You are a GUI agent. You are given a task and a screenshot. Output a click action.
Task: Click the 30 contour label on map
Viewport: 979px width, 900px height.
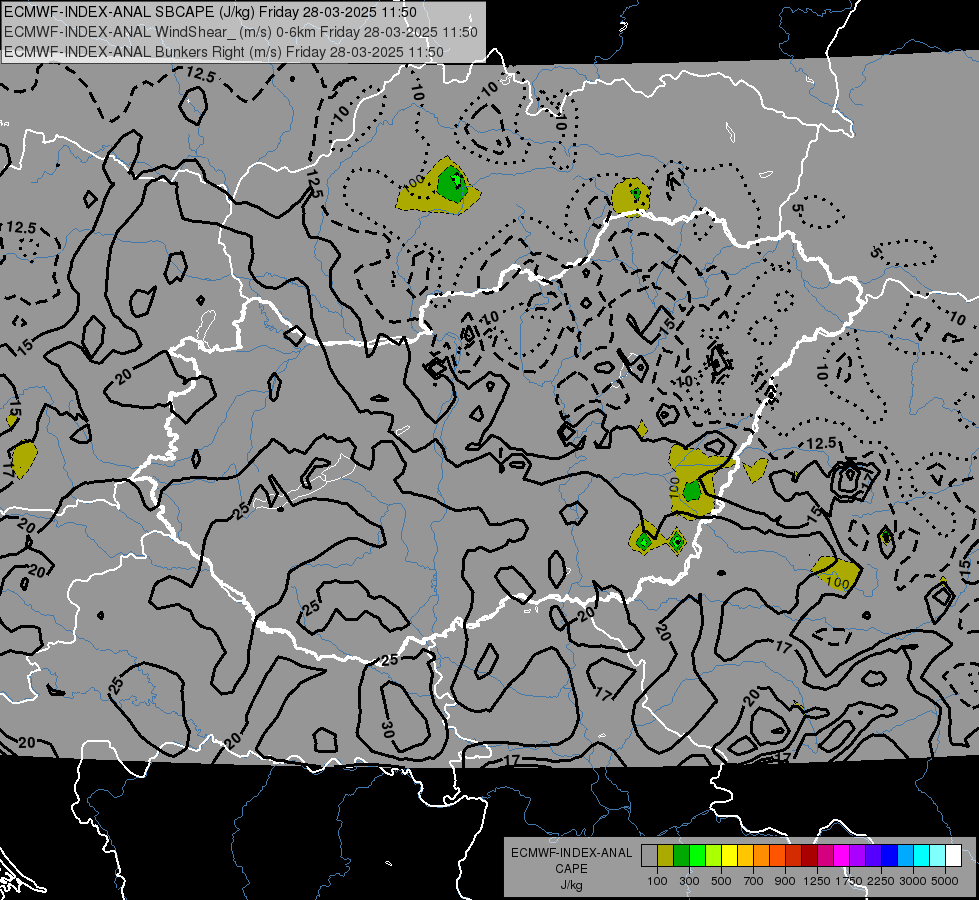(387, 728)
